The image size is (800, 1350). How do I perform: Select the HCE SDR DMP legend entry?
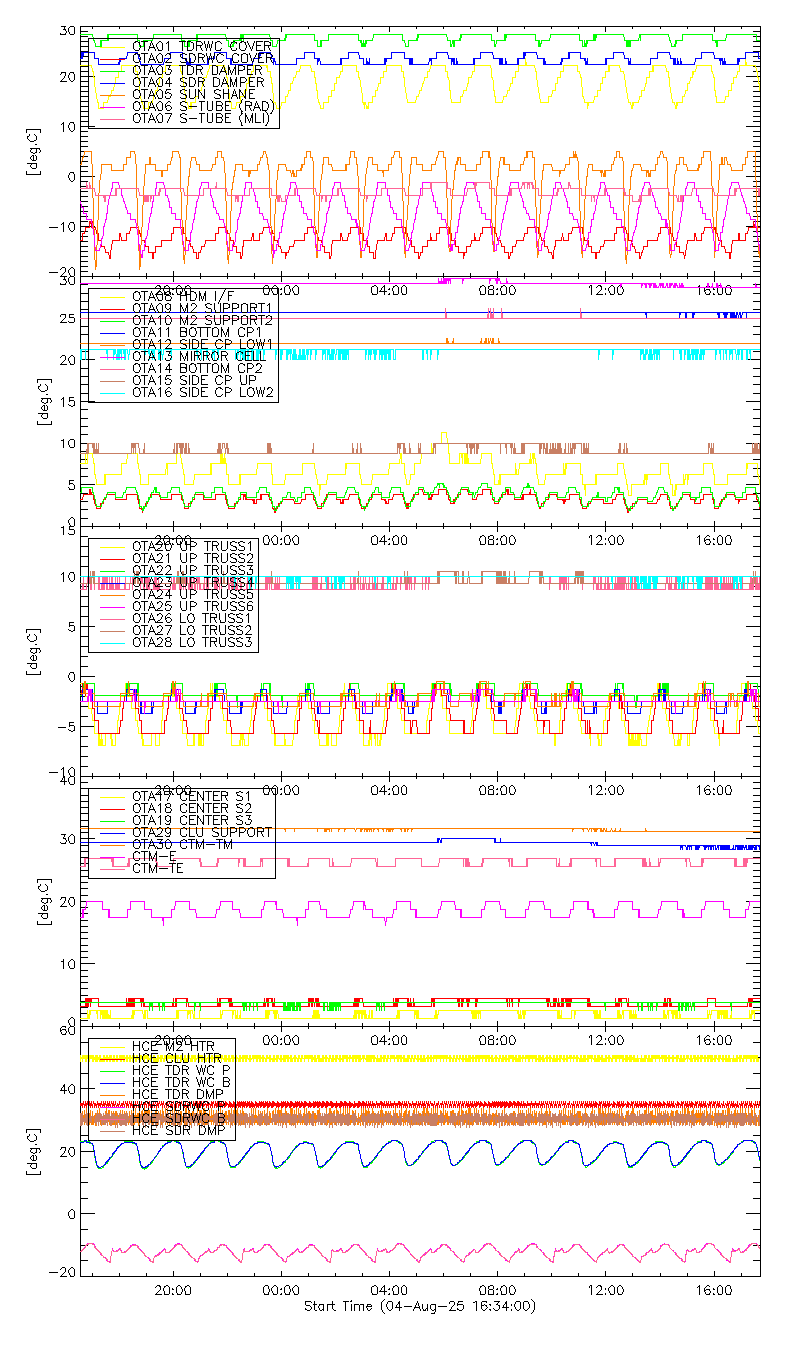tap(174, 1130)
